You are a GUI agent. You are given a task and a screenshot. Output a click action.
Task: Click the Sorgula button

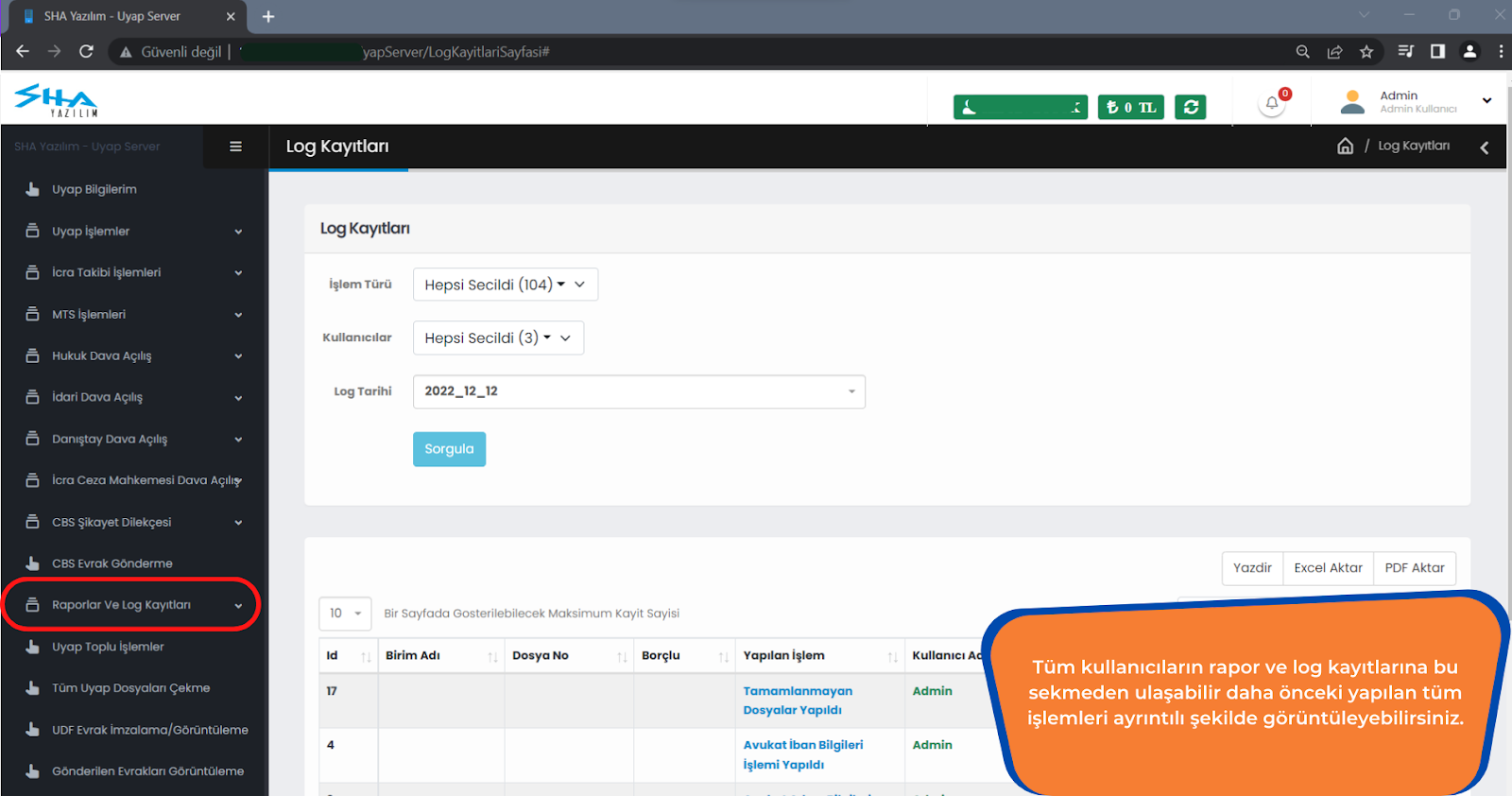[449, 449]
